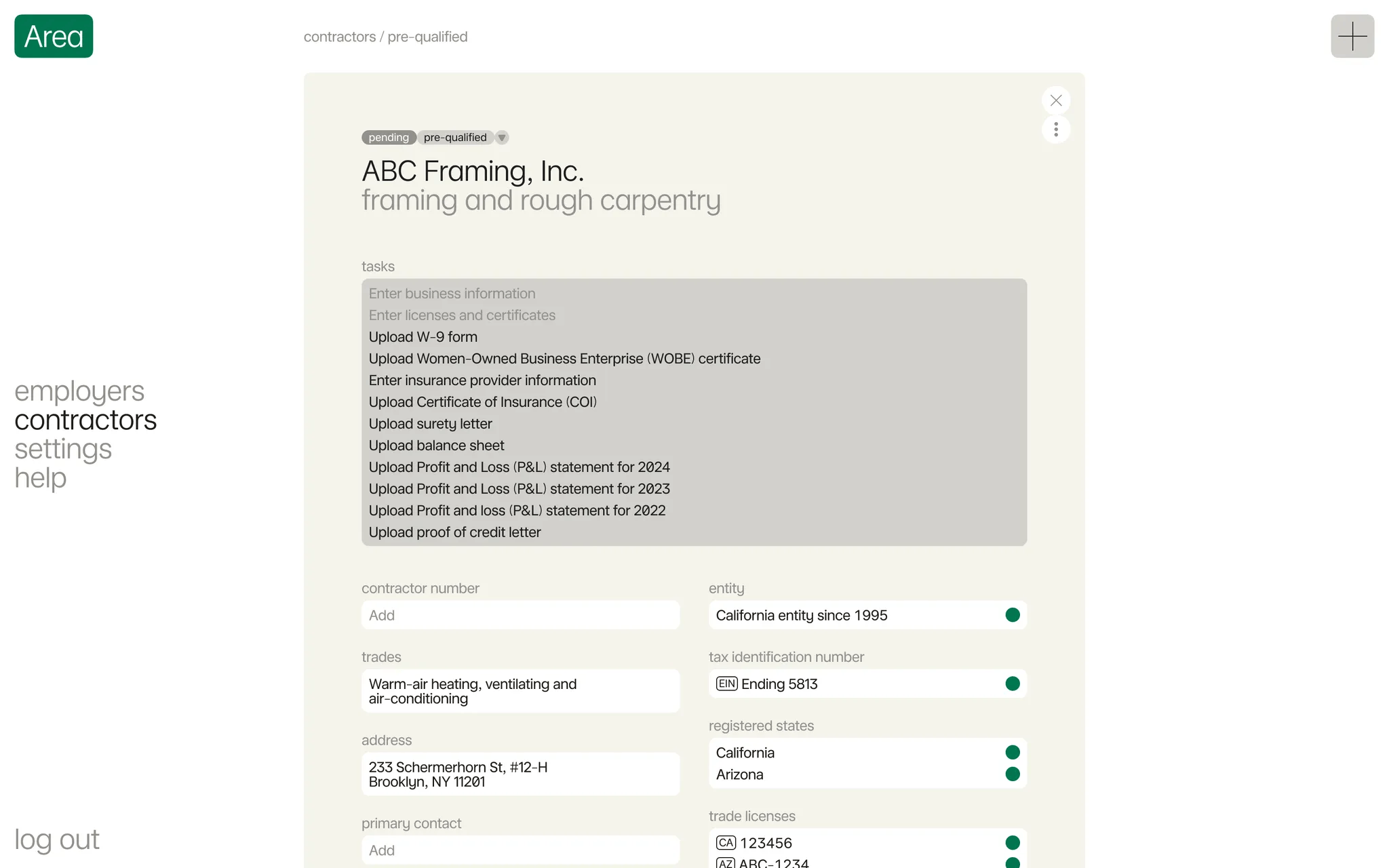Click green dot for CA license 123456
1389x868 pixels.
click(x=1012, y=842)
